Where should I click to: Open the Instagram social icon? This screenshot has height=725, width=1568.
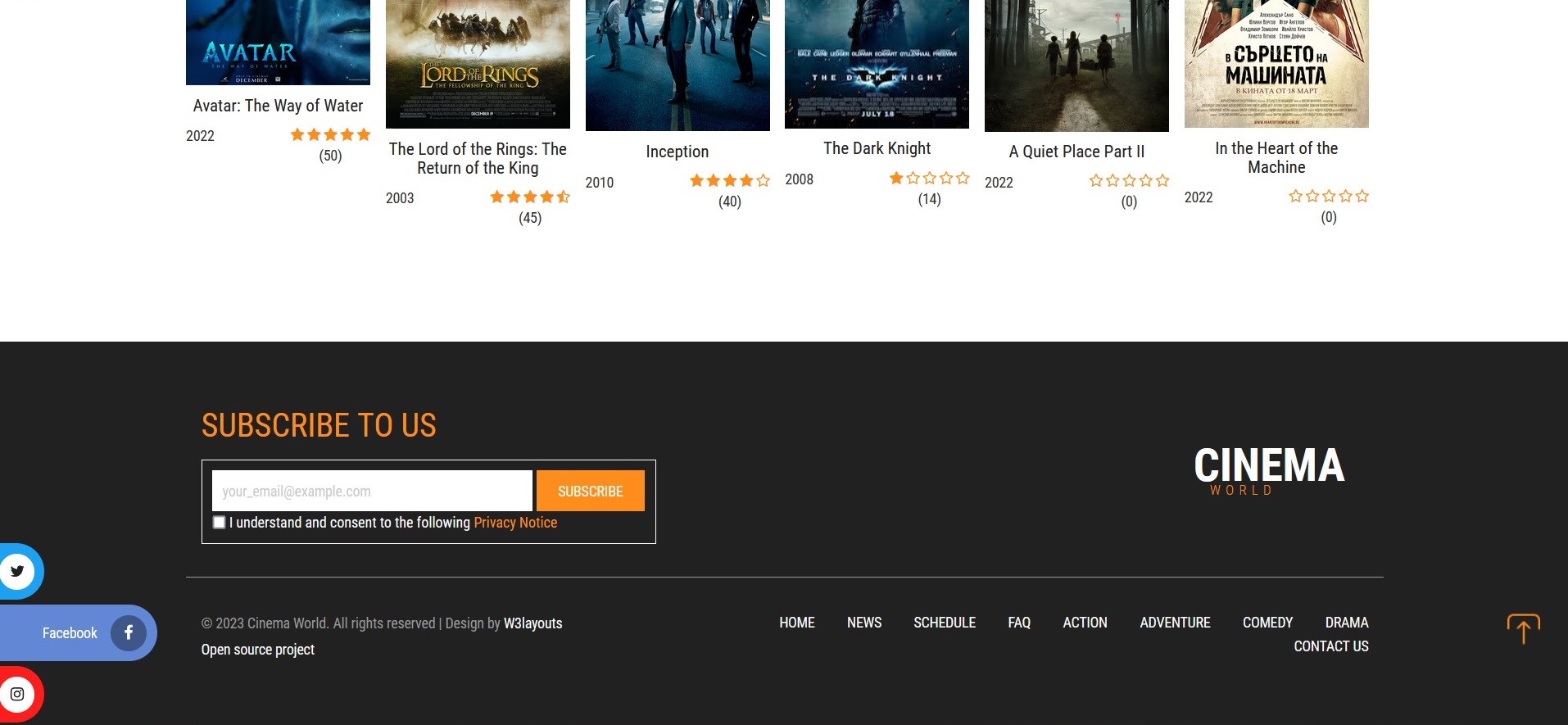pyautogui.click(x=17, y=694)
